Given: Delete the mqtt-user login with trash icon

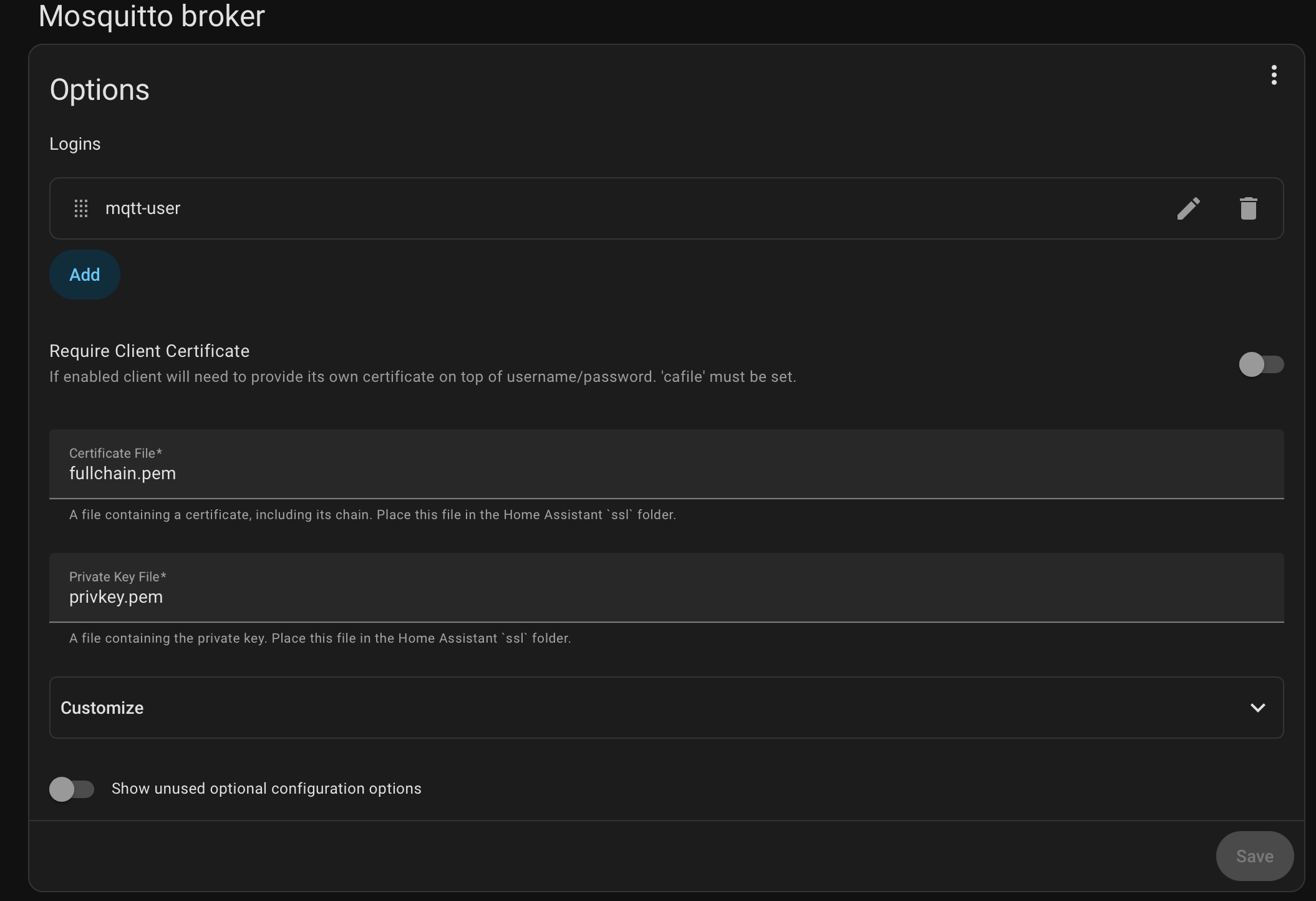Looking at the screenshot, I should tap(1248, 208).
